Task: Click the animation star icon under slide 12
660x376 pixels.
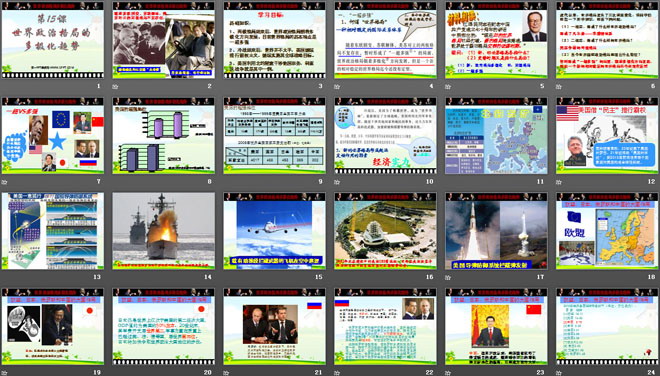Action: pyautogui.click(x=559, y=182)
